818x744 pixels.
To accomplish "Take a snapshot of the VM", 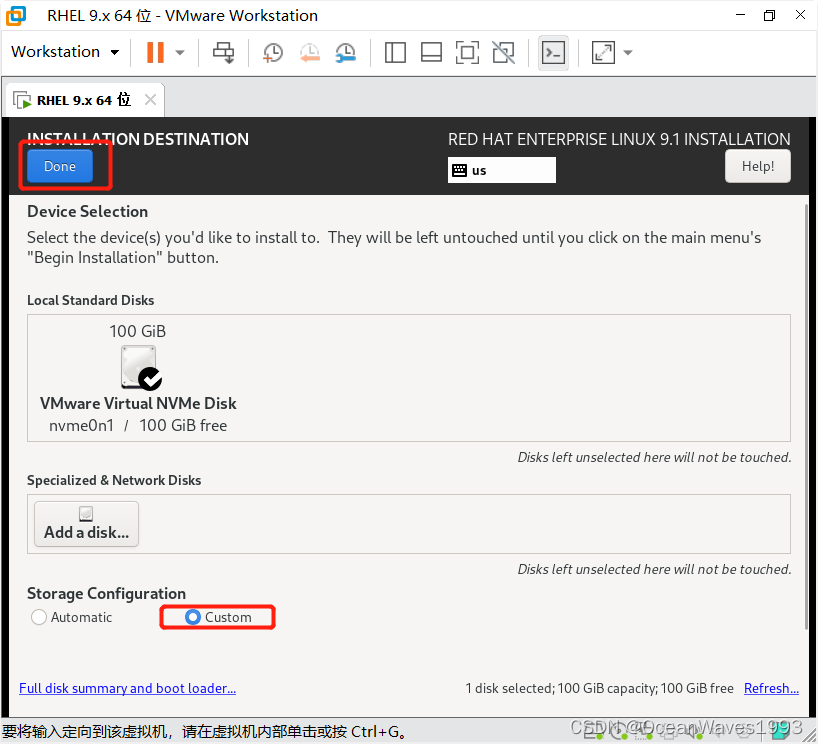I will click(273, 52).
